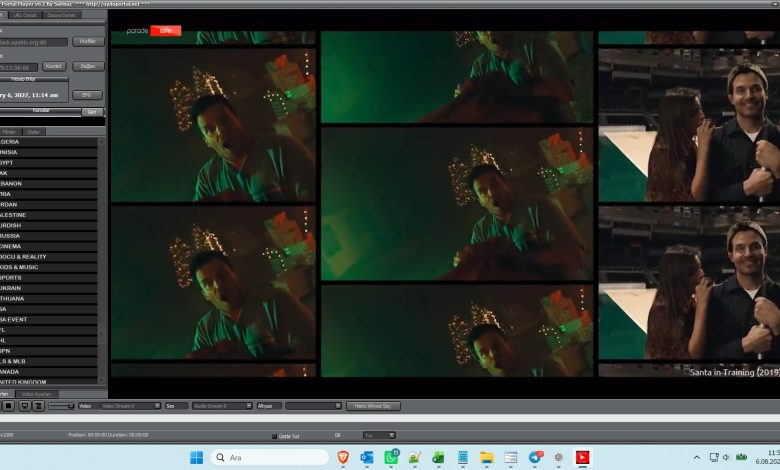The height and width of the screenshot is (470, 780).
Task: Click the Stop playback button
Action: (x=8, y=406)
